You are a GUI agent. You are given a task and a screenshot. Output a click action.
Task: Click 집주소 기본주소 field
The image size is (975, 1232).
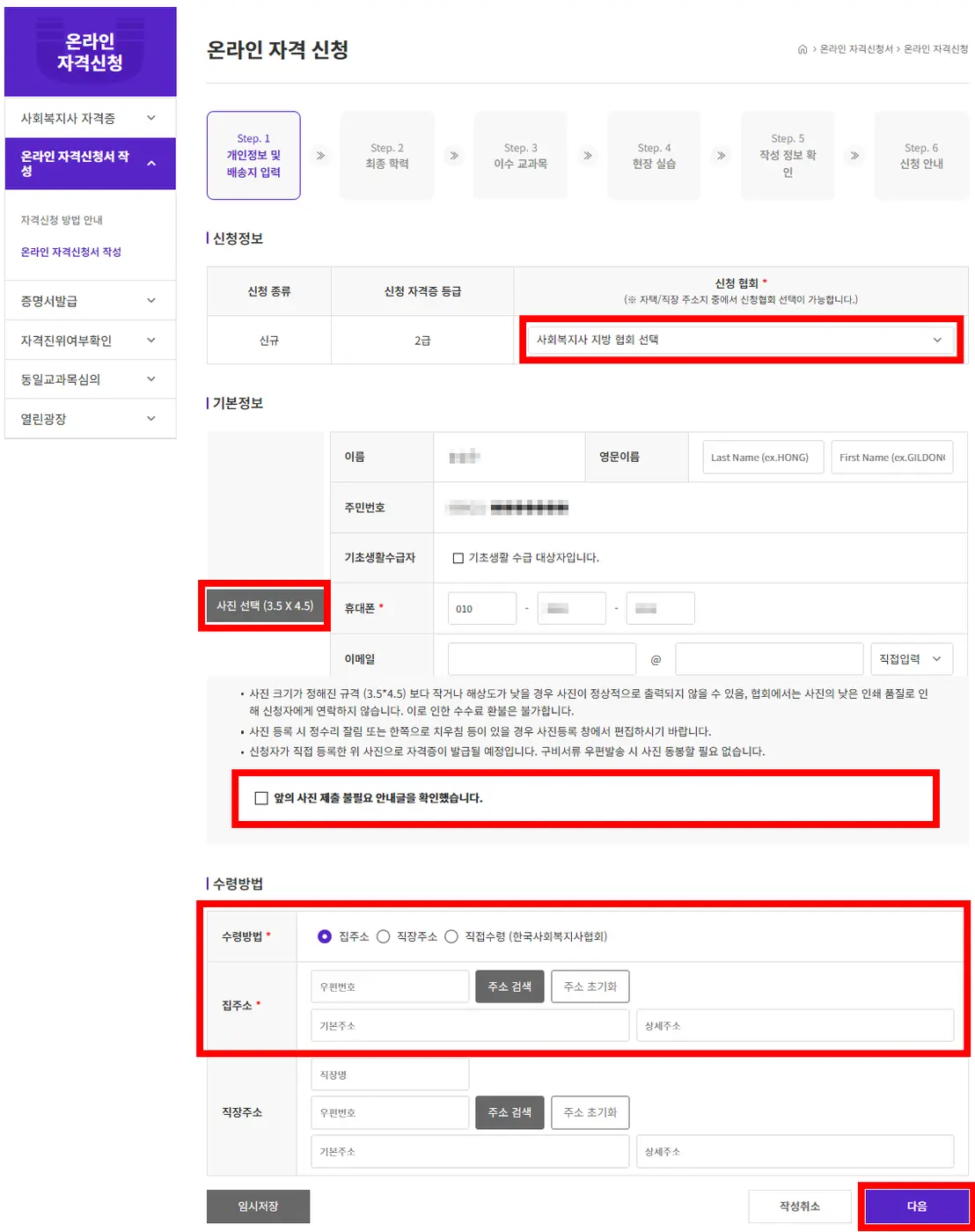tap(470, 1025)
